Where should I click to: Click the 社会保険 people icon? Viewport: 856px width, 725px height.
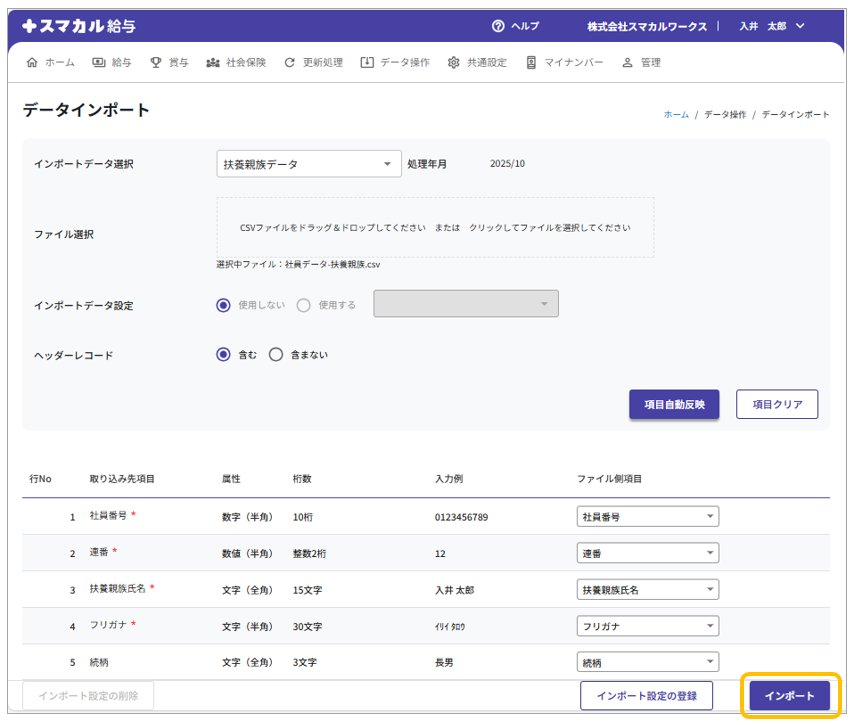tap(213, 63)
